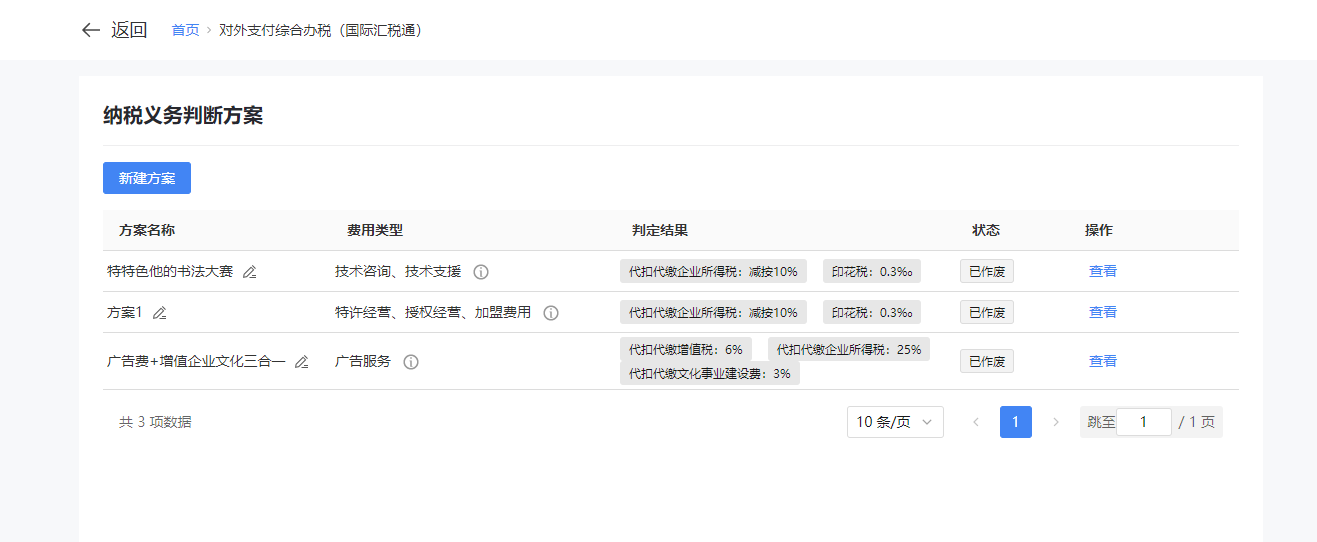This screenshot has height=542, width=1317.
Task: Open 查看 for the 方案1 row
Action: point(1102,312)
